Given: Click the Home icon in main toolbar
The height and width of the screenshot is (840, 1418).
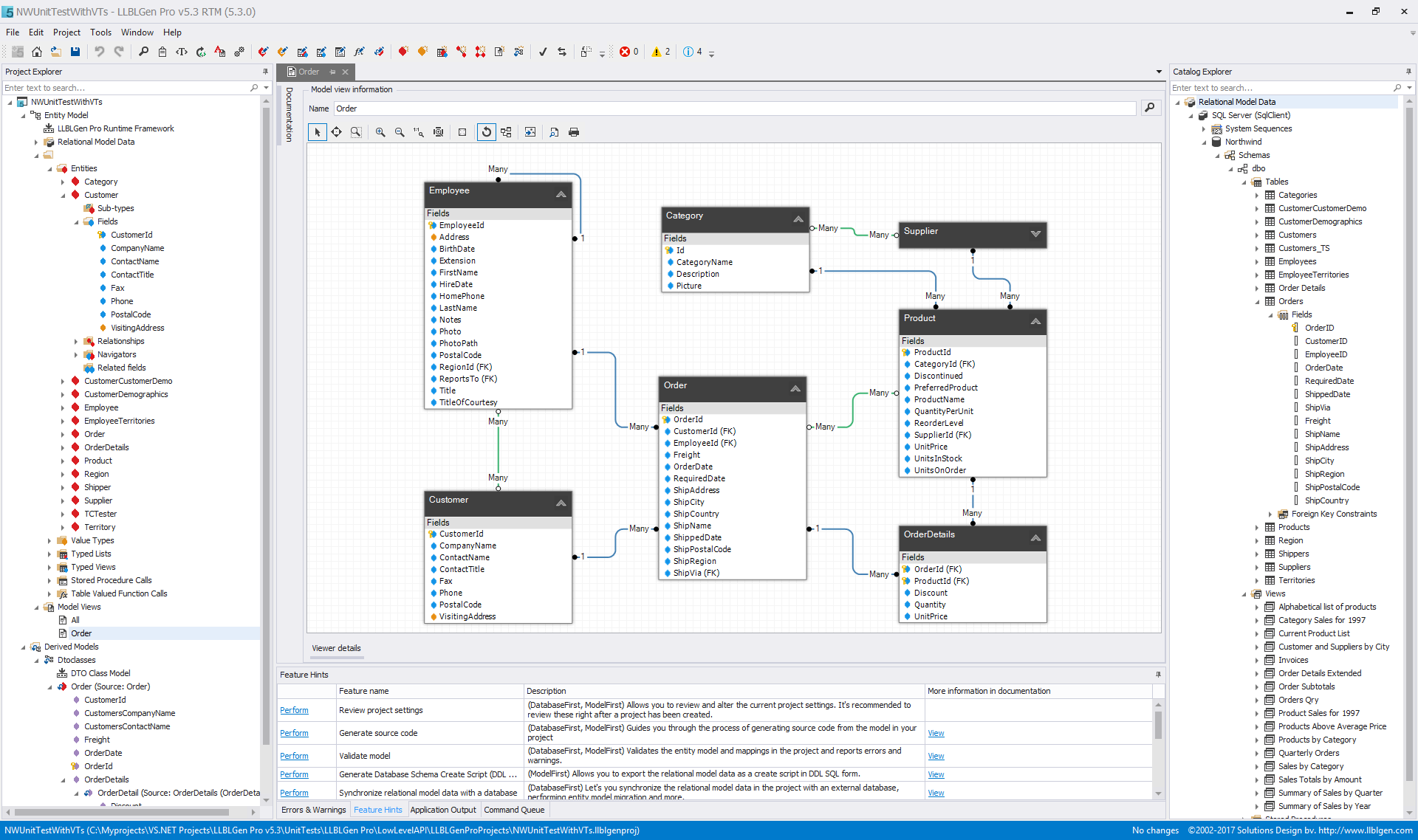Looking at the screenshot, I should point(37,52).
